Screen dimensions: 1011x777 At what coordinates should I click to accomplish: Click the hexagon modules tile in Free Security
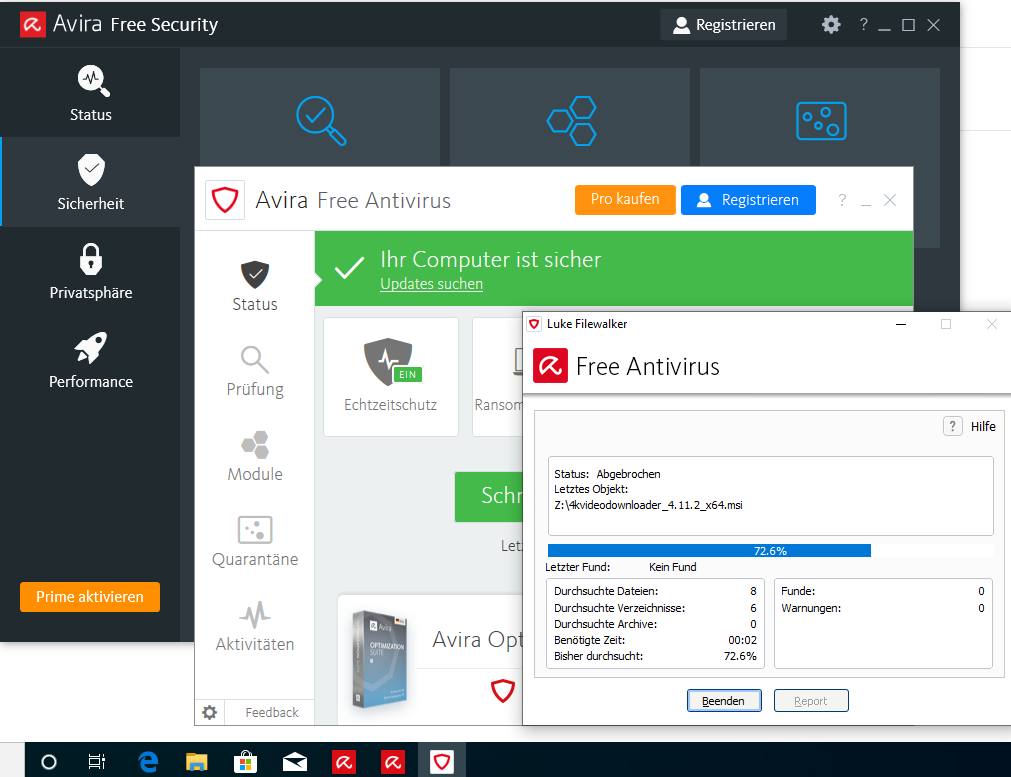click(571, 120)
